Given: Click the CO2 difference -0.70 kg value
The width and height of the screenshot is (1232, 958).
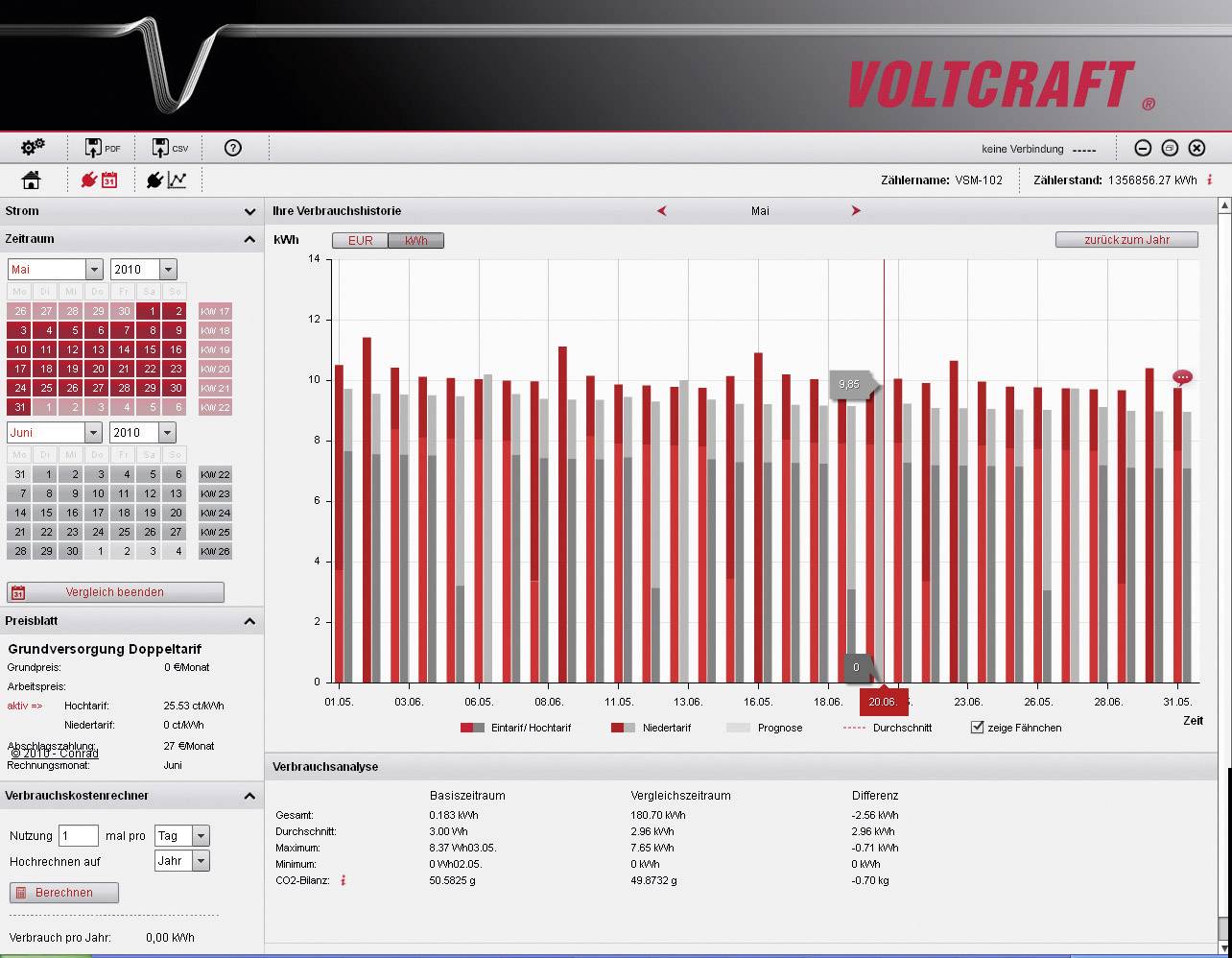Looking at the screenshot, I should (x=870, y=880).
